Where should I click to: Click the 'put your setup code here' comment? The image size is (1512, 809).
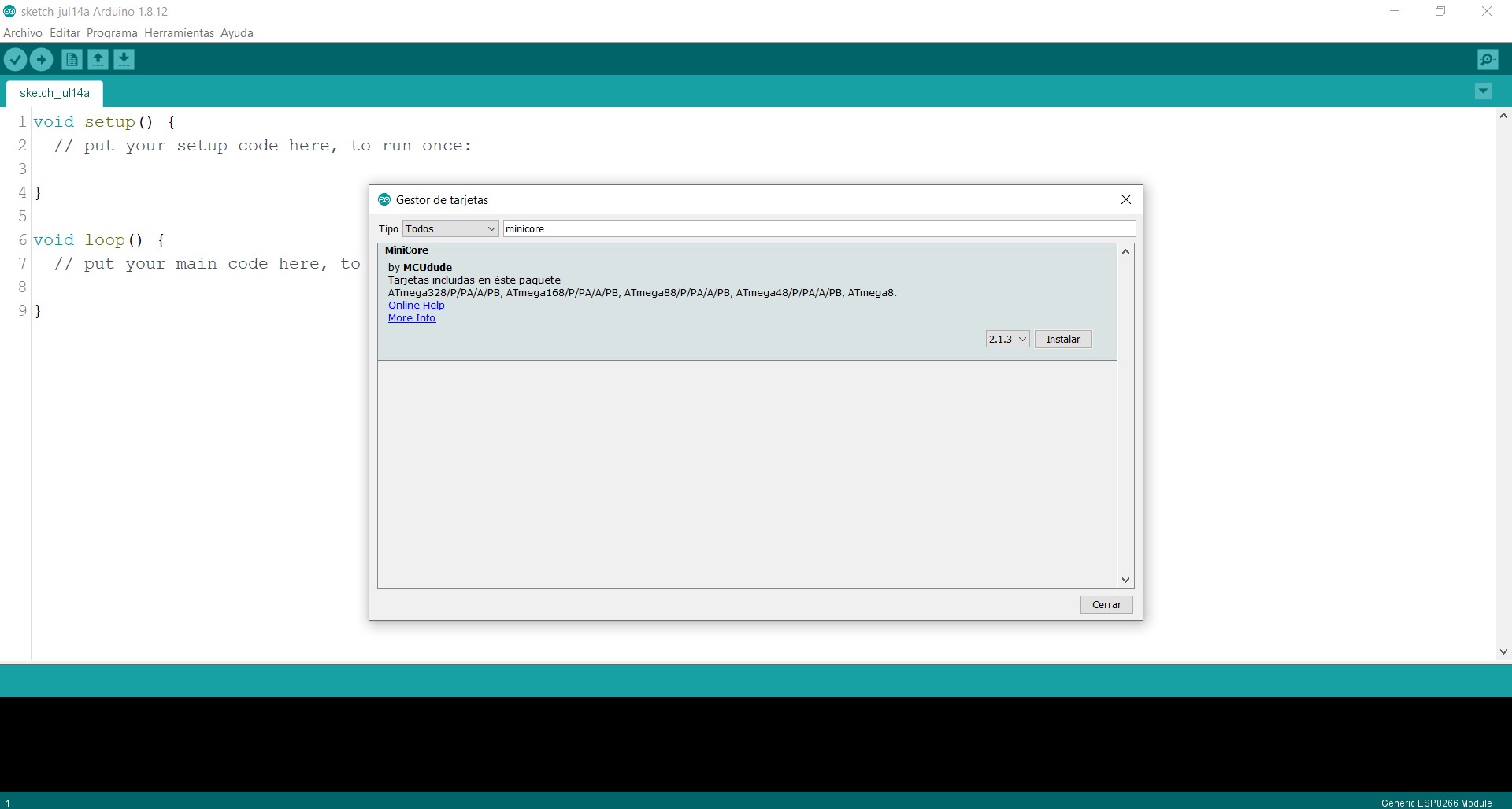[263, 146]
